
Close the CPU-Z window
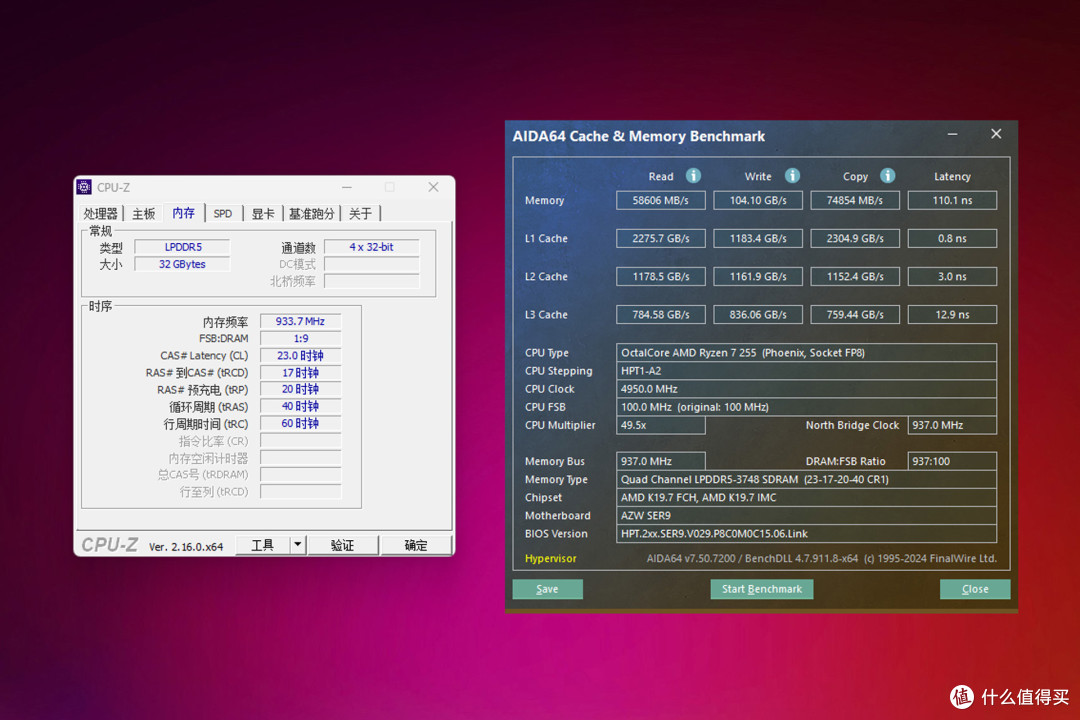433,187
